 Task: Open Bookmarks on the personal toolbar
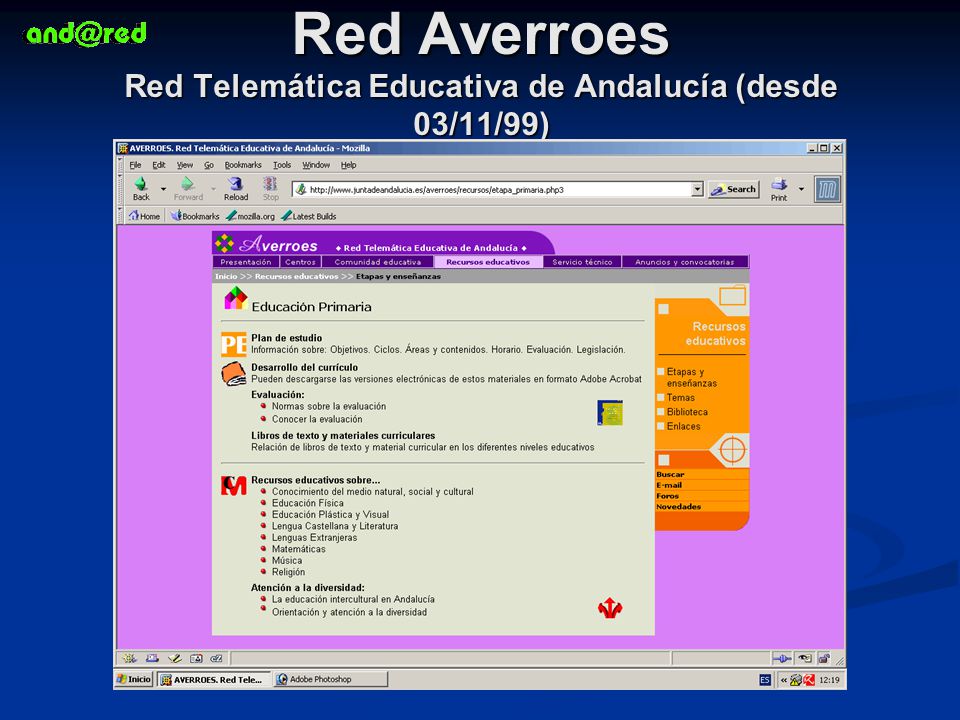coord(195,216)
